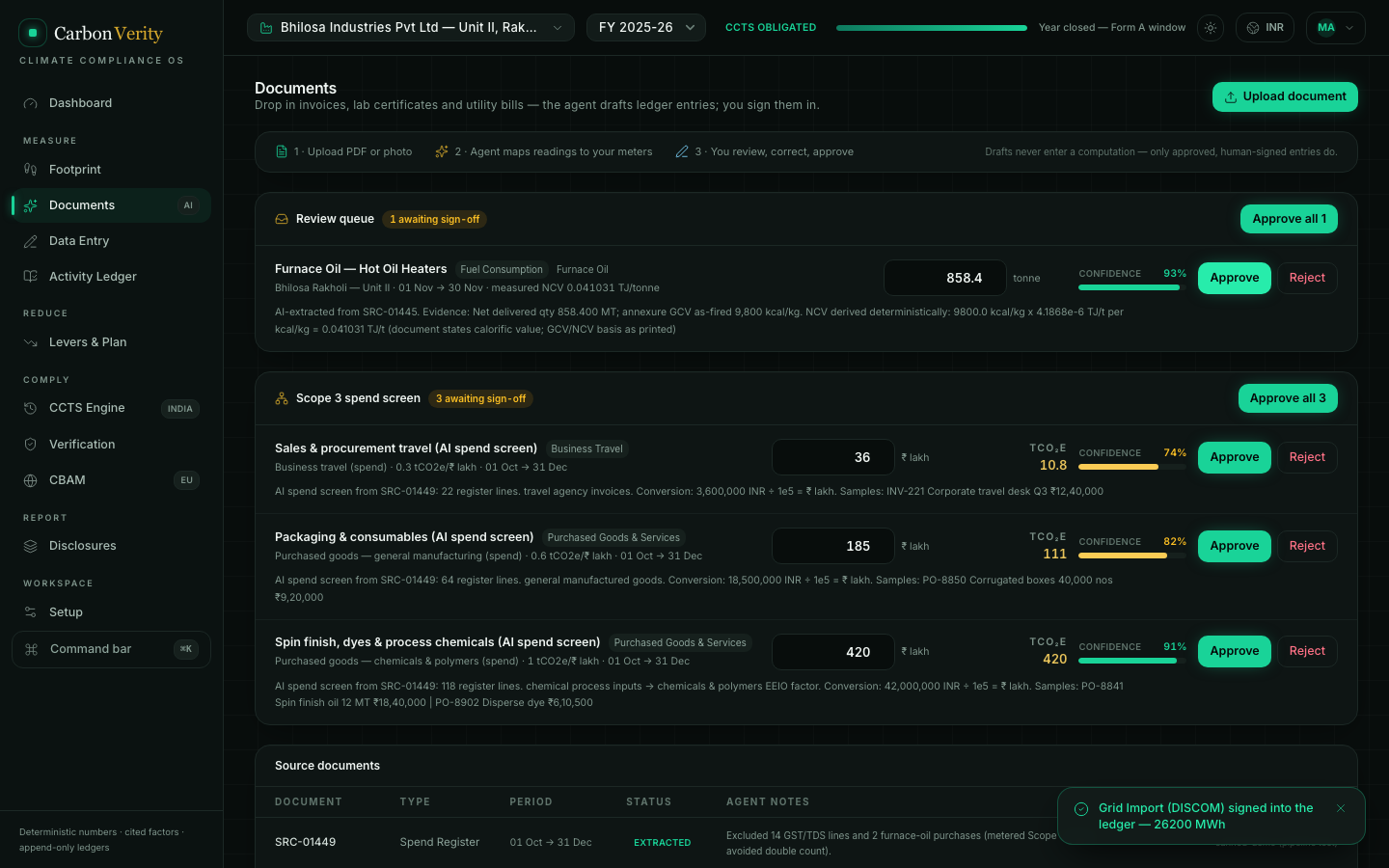Open the Command bar

click(111, 649)
